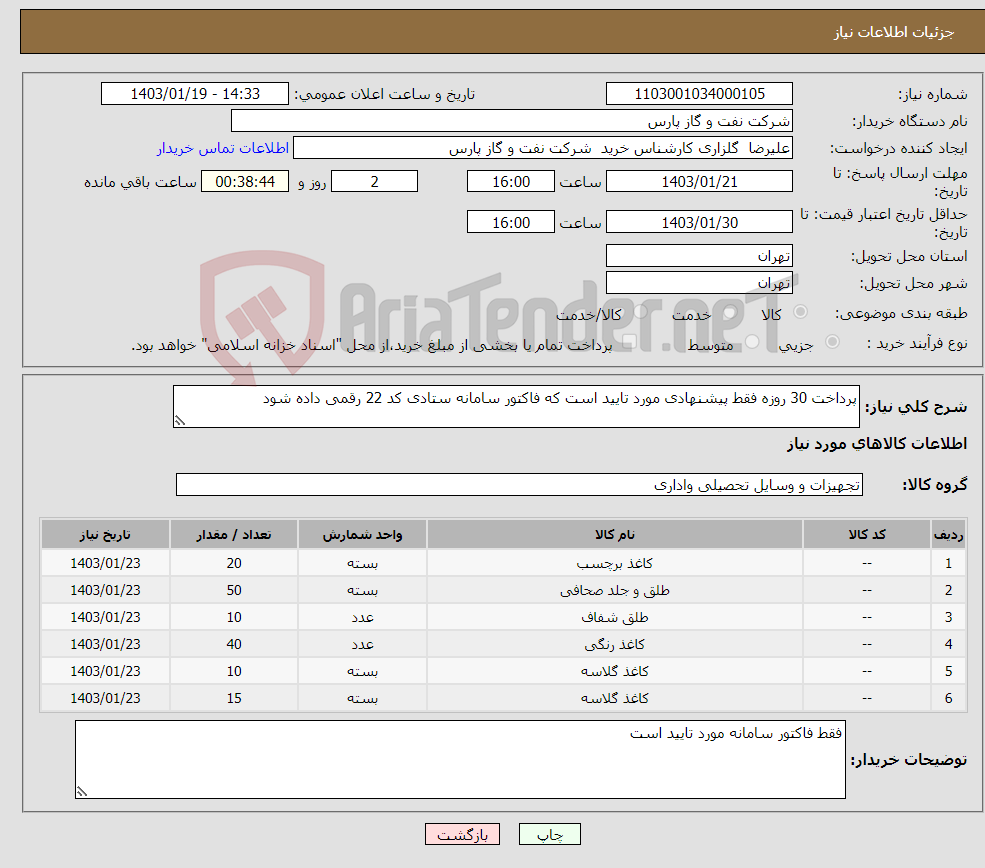This screenshot has width=985, height=868.
Task: Click quantity 20 in first row
Action: [234, 563]
